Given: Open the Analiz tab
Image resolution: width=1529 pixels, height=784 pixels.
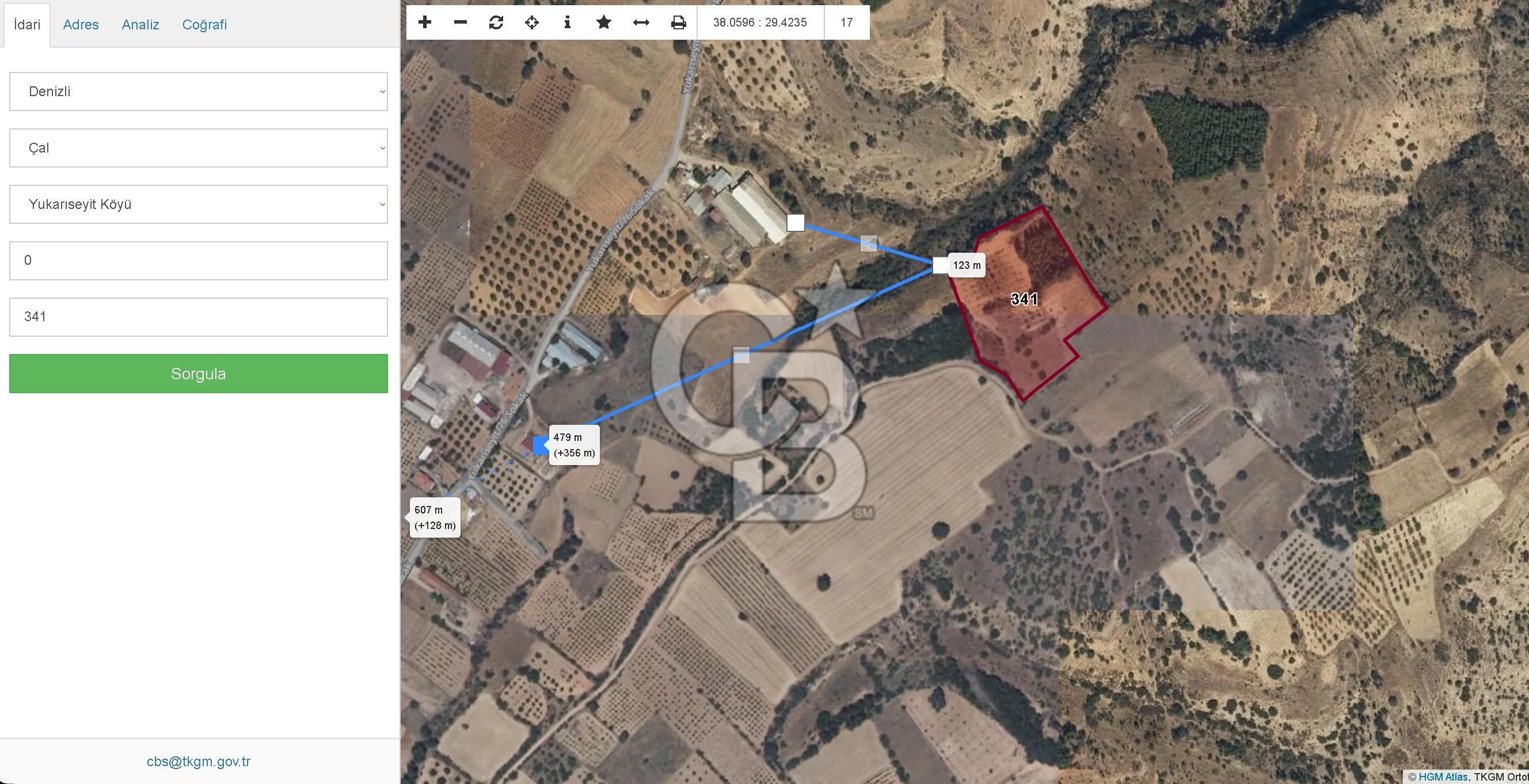Looking at the screenshot, I should point(140,24).
